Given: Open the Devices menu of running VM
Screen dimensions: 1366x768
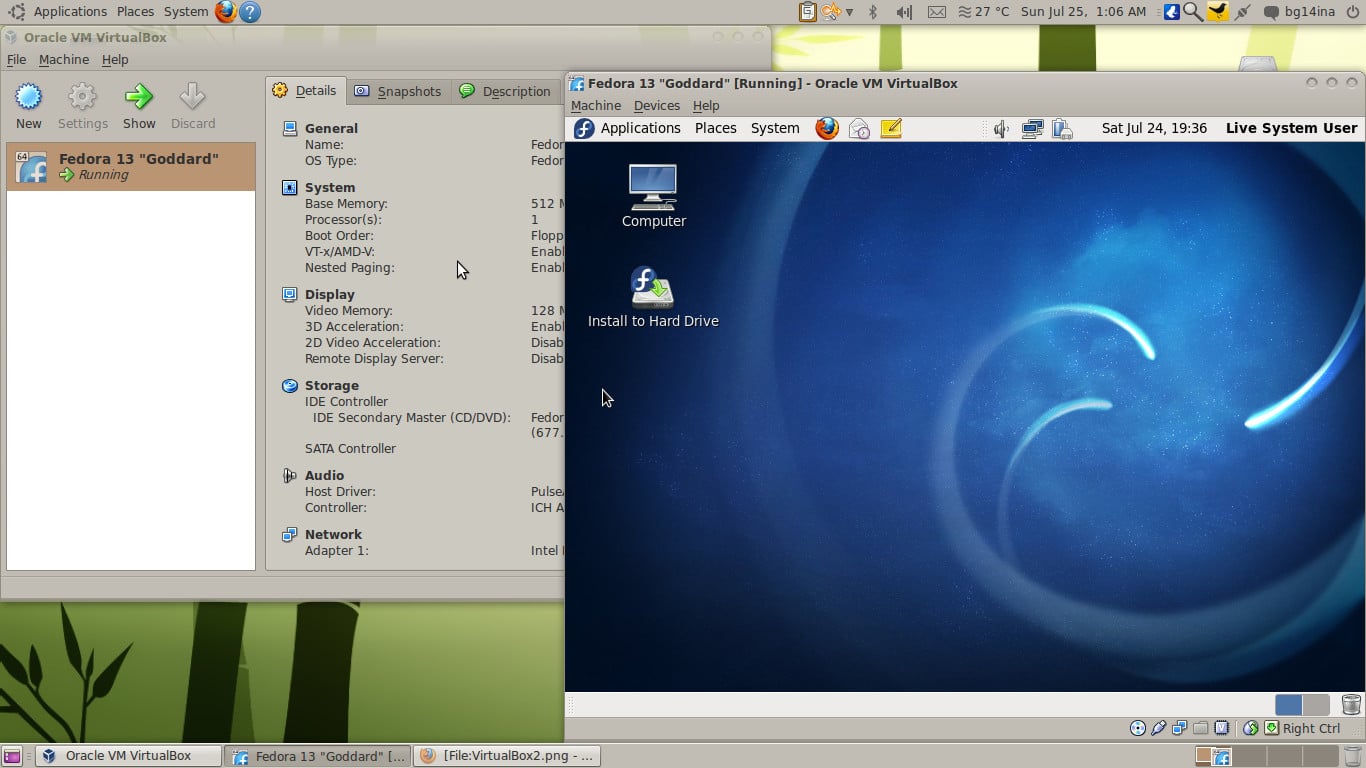Looking at the screenshot, I should coord(656,106).
